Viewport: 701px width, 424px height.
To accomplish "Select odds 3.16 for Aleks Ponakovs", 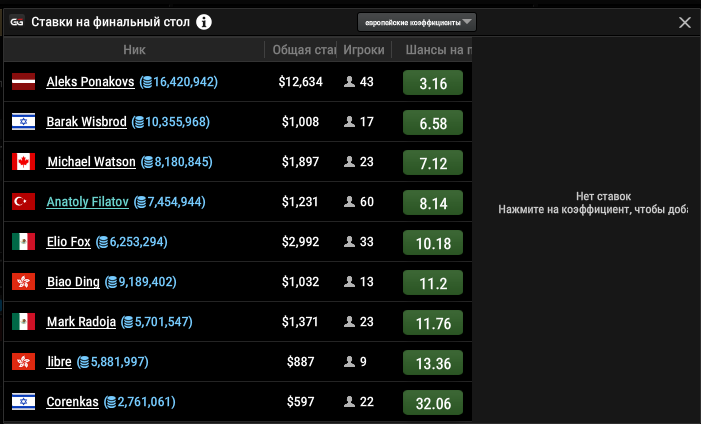I will (433, 83).
